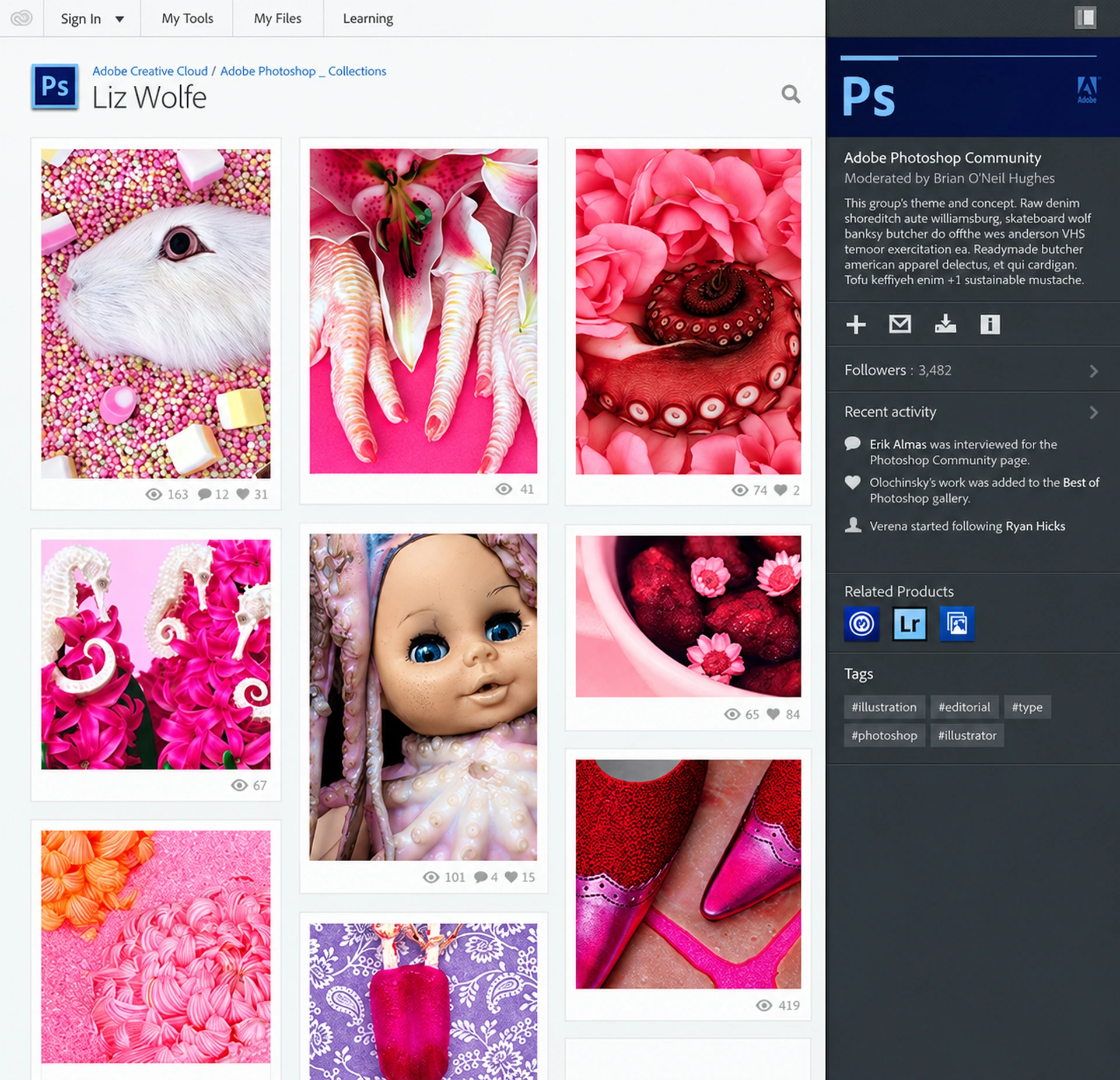Click the Sign In menu item

click(x=81, y=19)
